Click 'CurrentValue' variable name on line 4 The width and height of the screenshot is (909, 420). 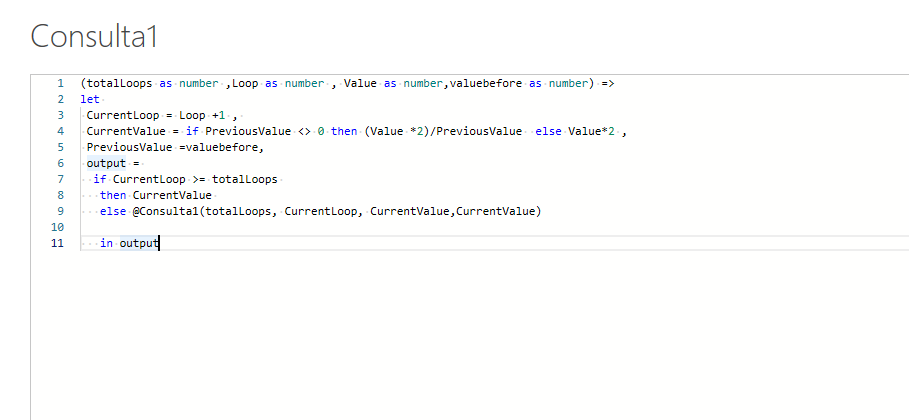point(126,131)
